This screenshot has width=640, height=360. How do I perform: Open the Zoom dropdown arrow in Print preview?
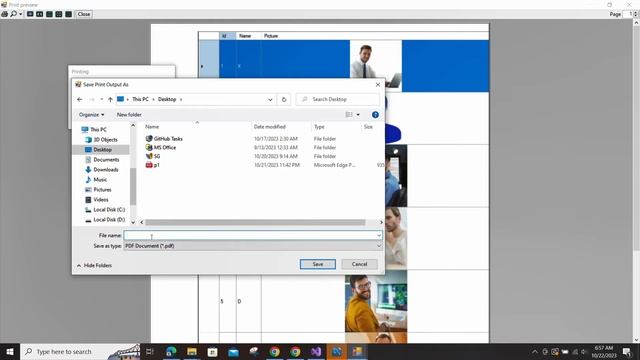pyautogui.click(x=20, y=14)
